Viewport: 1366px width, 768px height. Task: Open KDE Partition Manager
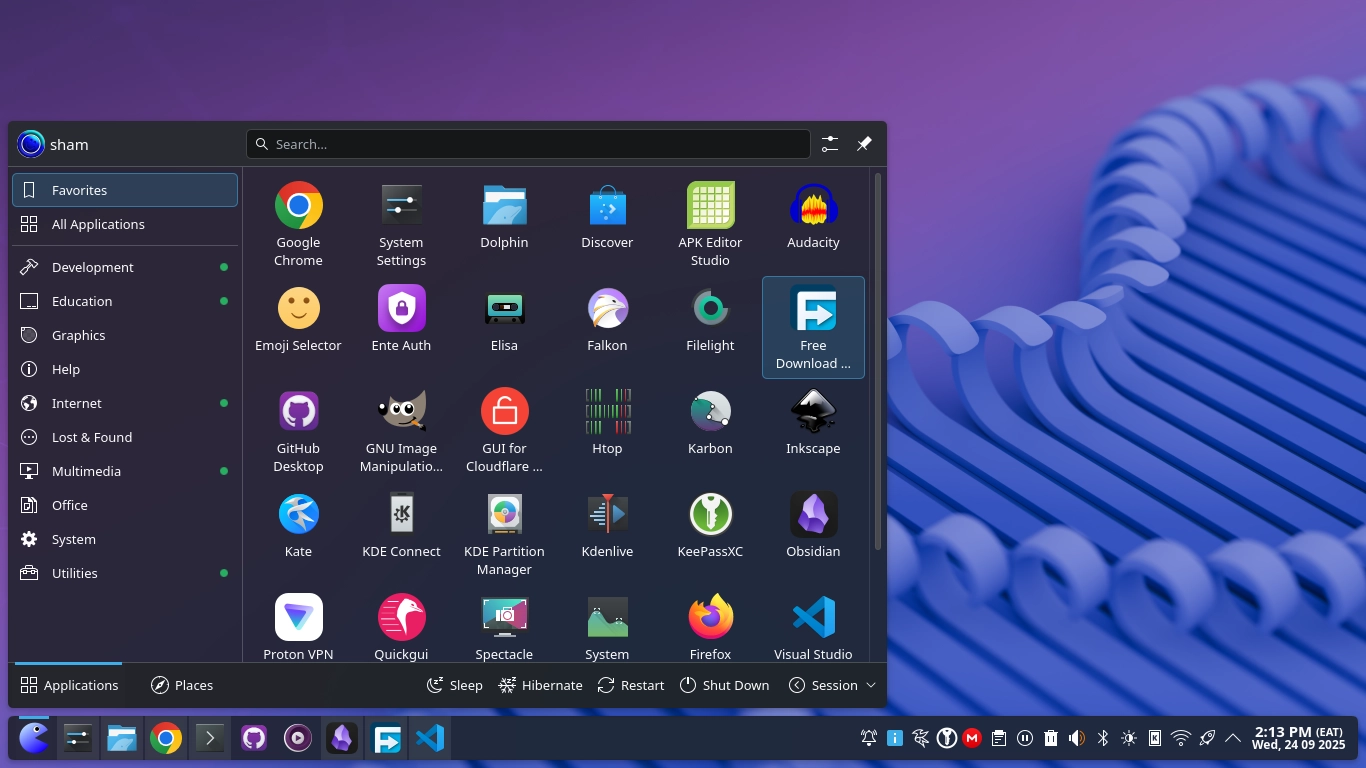point(504,533)
